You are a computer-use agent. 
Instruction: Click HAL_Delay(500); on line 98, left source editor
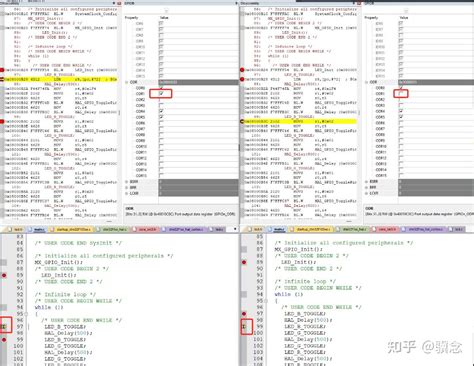coord(68,333)
